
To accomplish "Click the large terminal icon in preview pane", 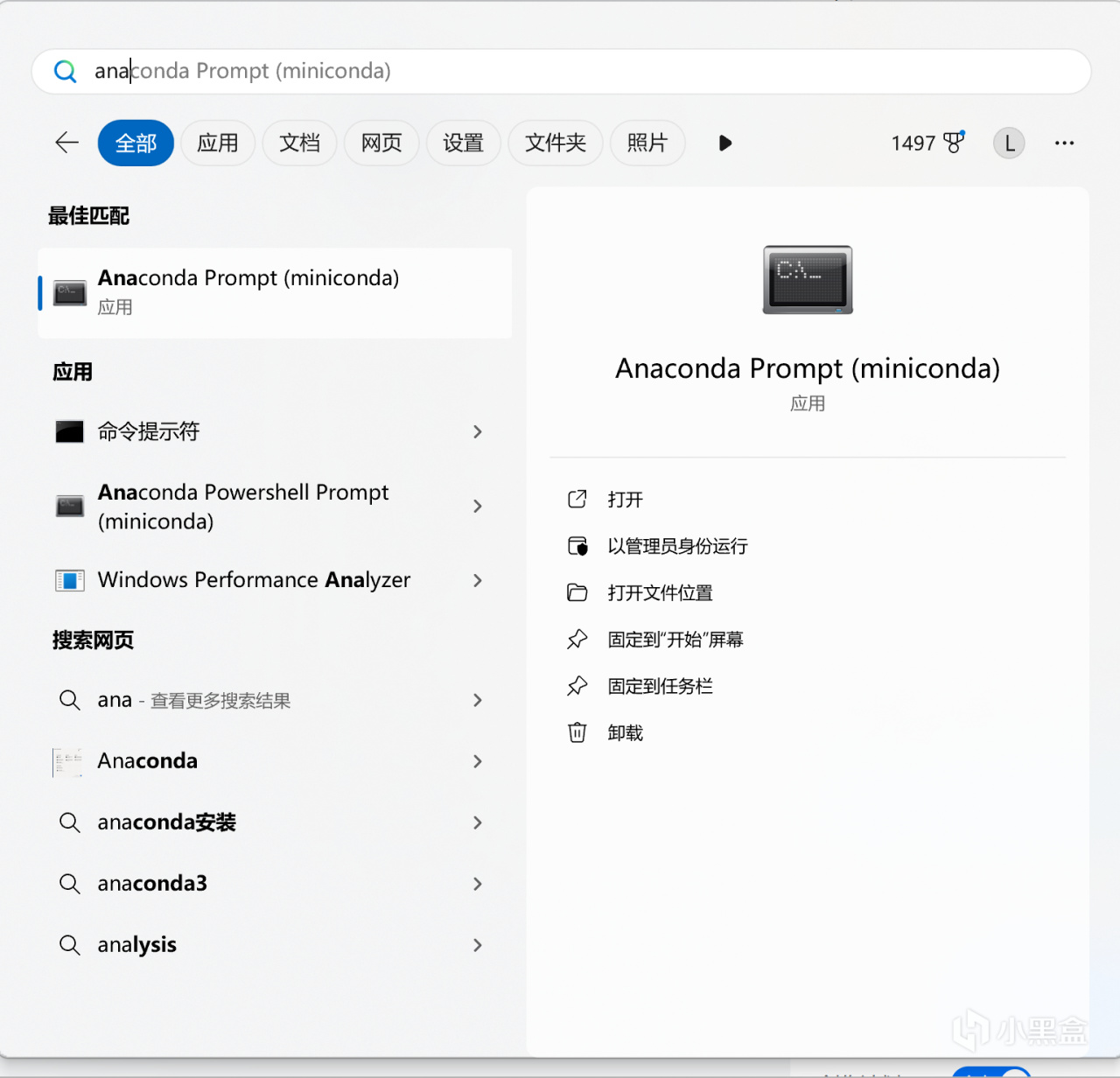I will point(808,280).
